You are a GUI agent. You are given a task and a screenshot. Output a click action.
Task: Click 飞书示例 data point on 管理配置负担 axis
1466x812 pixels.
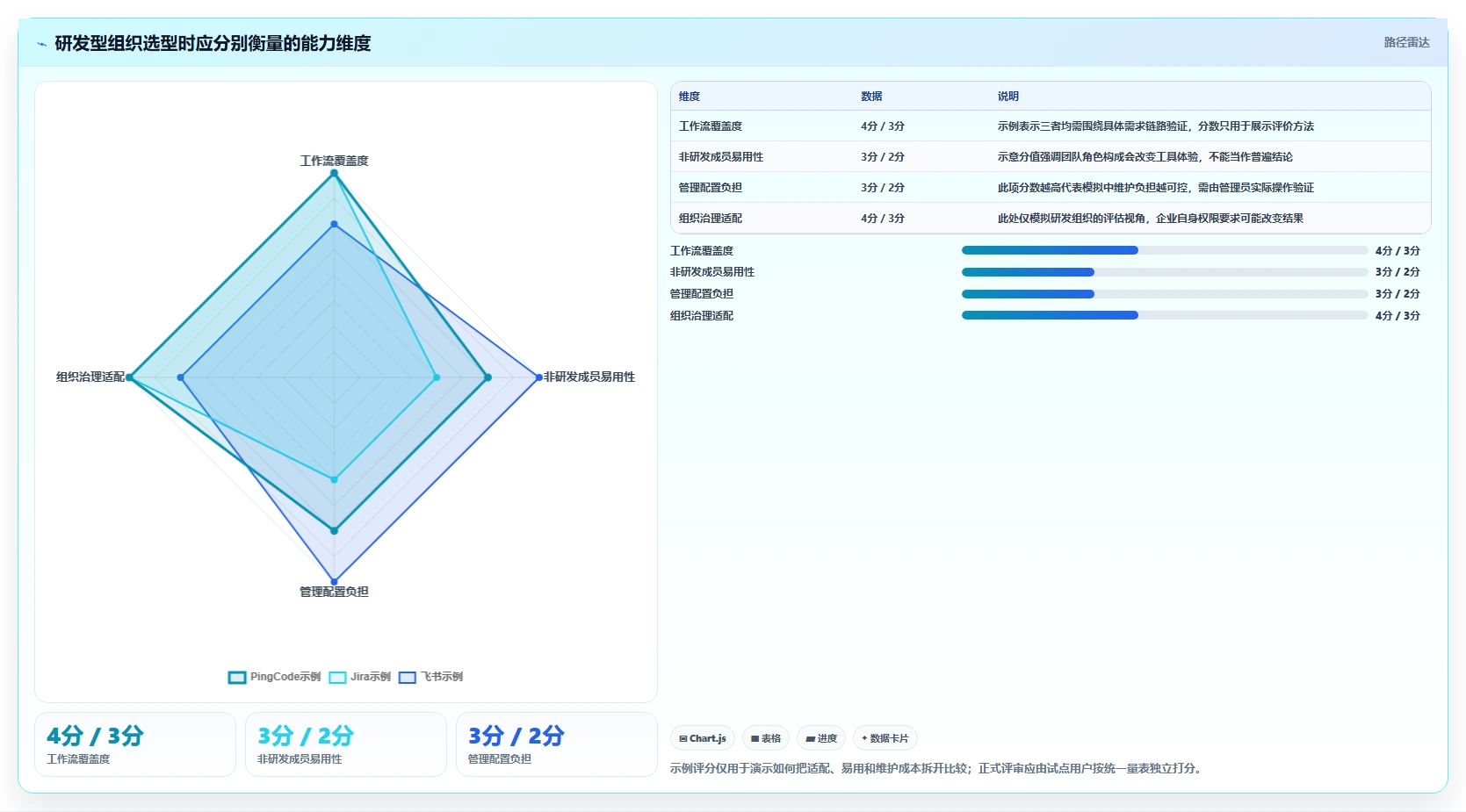tap(334, 581)
